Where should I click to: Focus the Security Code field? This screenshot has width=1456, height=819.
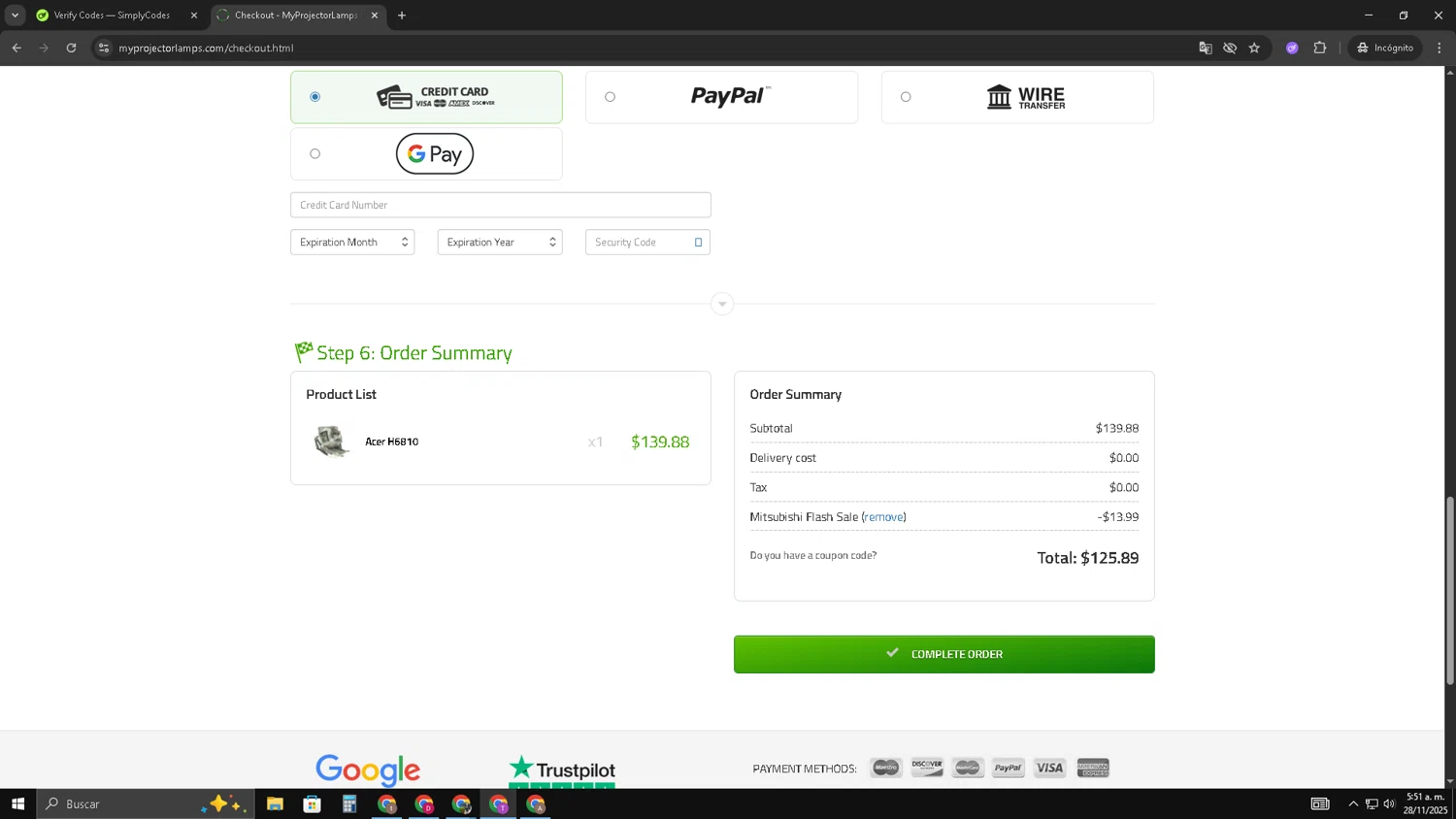point(647,243)
